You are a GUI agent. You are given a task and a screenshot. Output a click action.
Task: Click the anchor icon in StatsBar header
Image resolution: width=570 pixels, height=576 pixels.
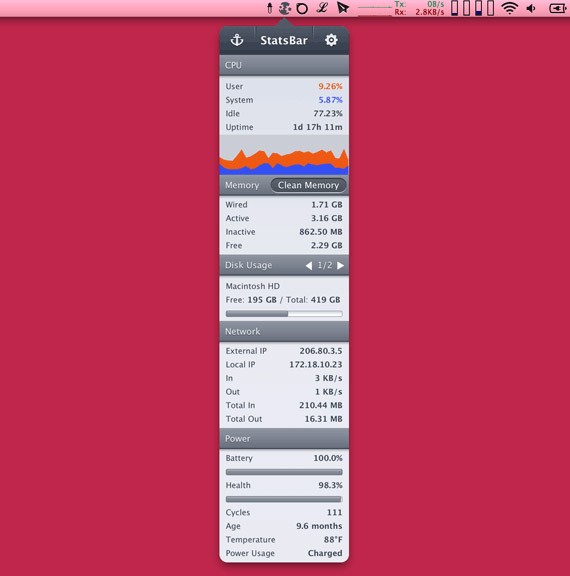point(237,40)
